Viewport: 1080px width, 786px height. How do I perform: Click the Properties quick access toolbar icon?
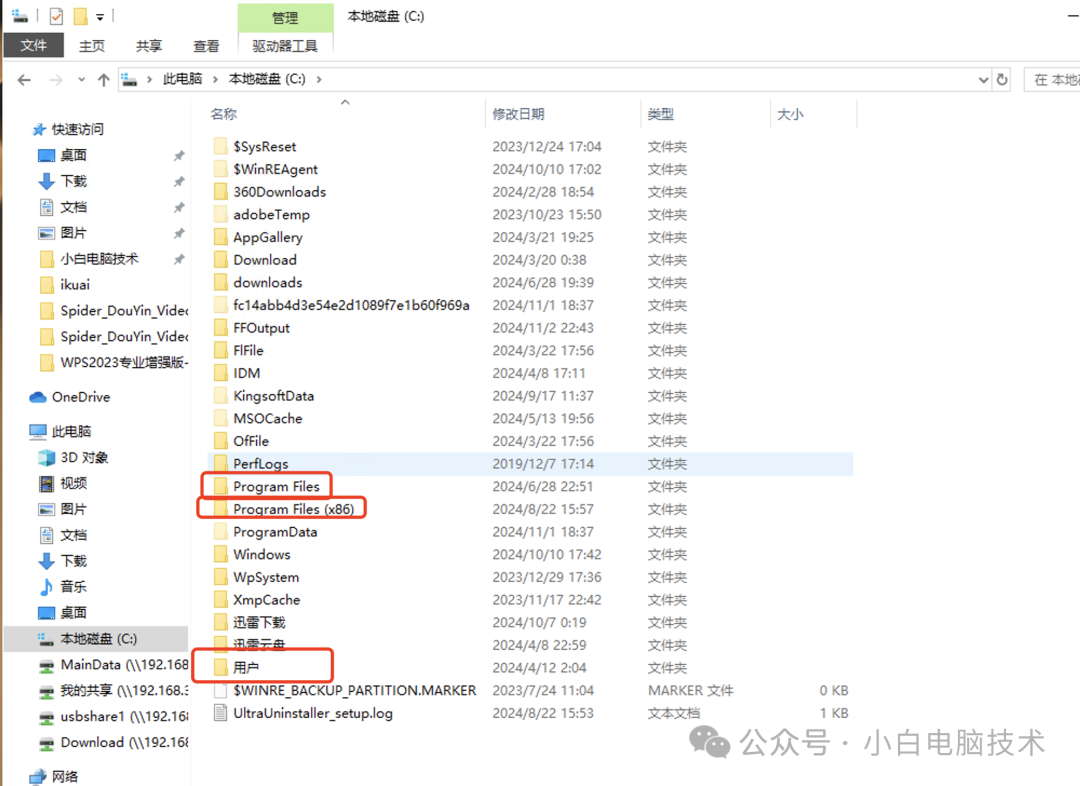56,16
